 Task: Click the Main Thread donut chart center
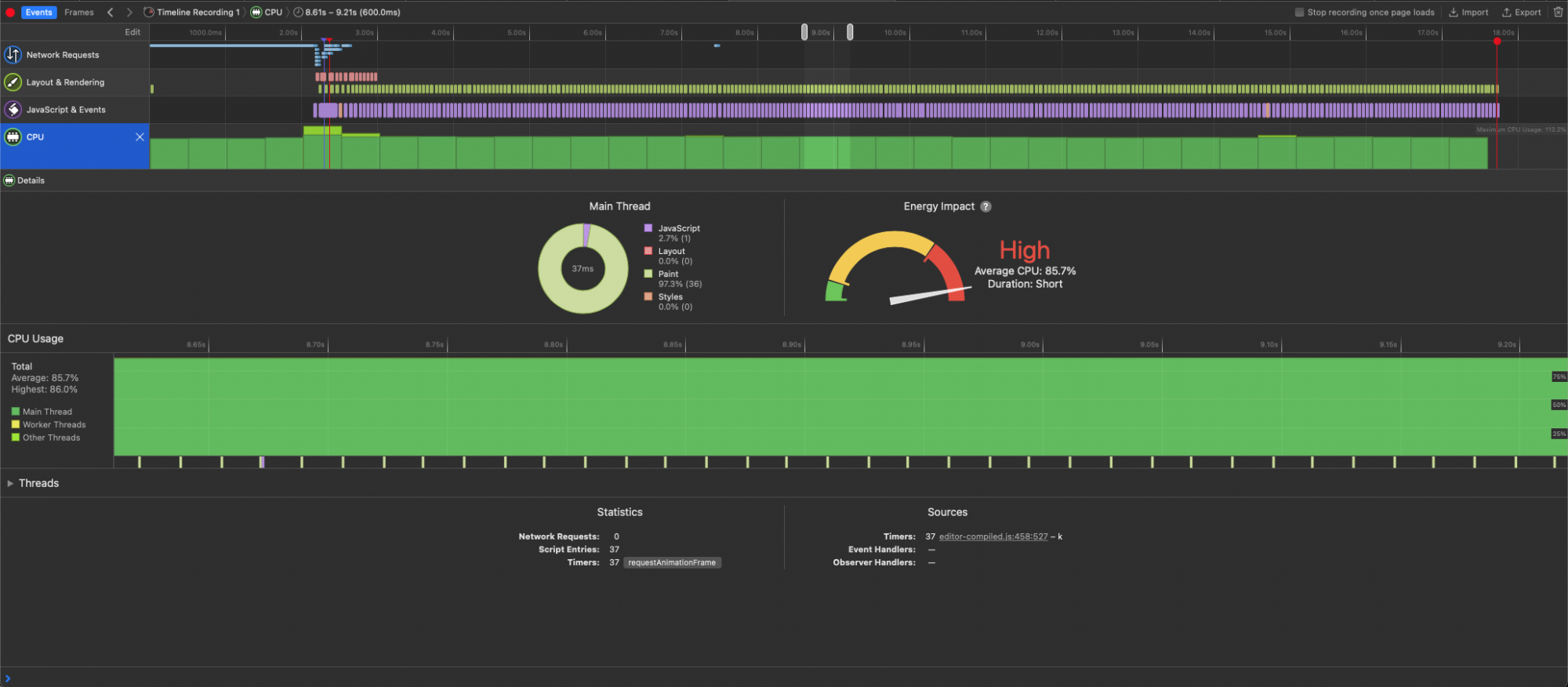tap(583, 269)
